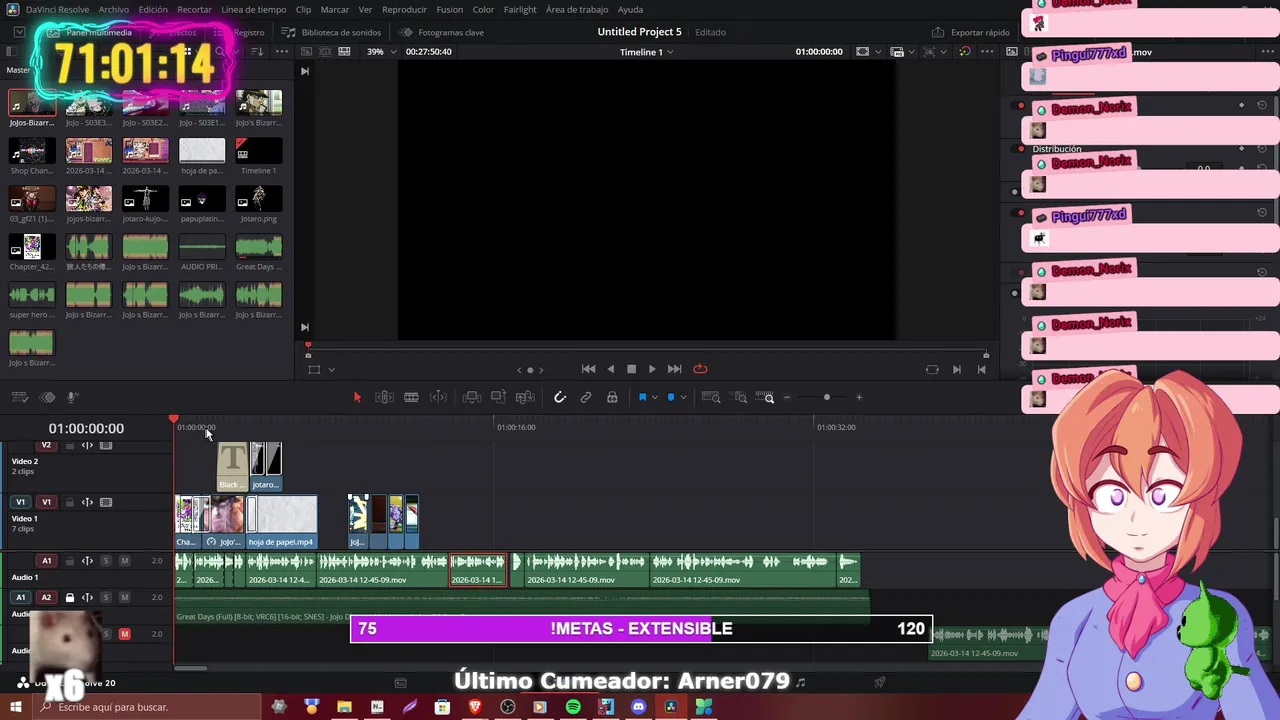Jump to first frame button
Image resolution: width=1280 pixels, height=720 pixels.
[588, 369]
